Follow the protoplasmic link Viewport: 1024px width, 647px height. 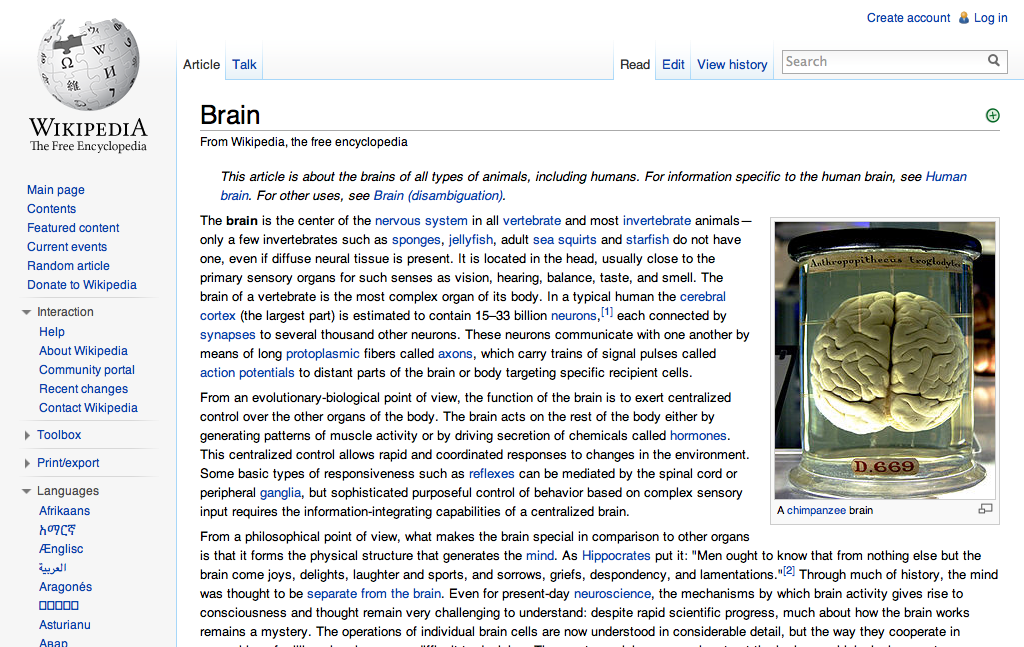click(x=323, y=354)
